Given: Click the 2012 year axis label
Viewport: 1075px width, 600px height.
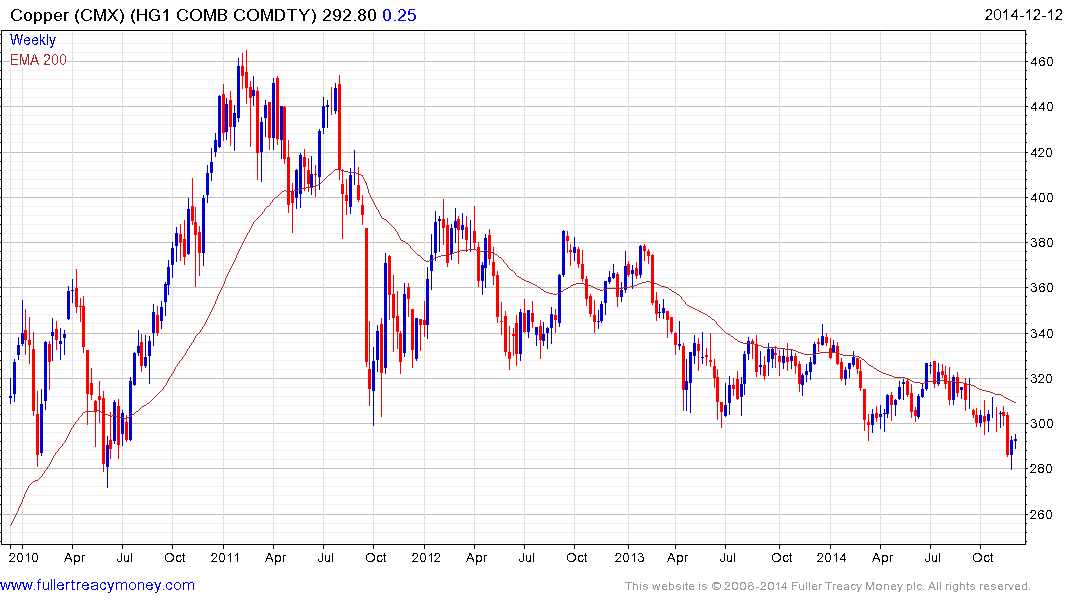Looking at the screenshot, I should [426, 557].
